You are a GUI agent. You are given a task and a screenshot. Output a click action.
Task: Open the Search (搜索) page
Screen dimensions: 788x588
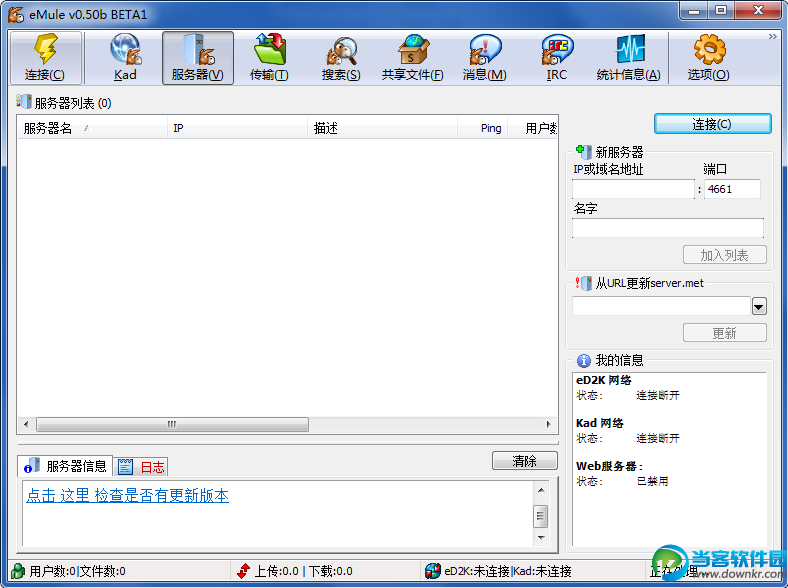click(341, 57)
